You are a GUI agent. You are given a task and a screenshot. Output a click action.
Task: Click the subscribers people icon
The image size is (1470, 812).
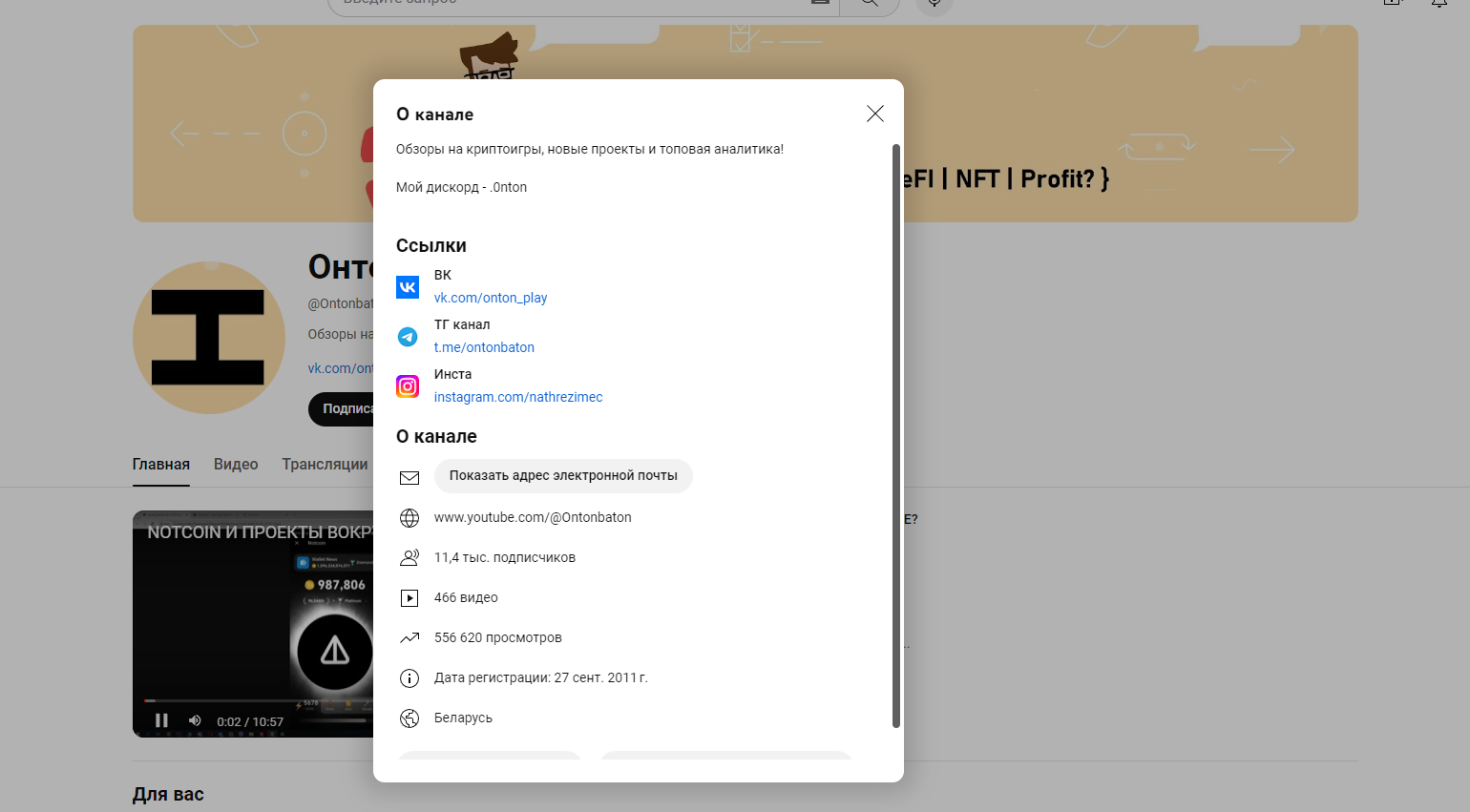coord(409,557)
